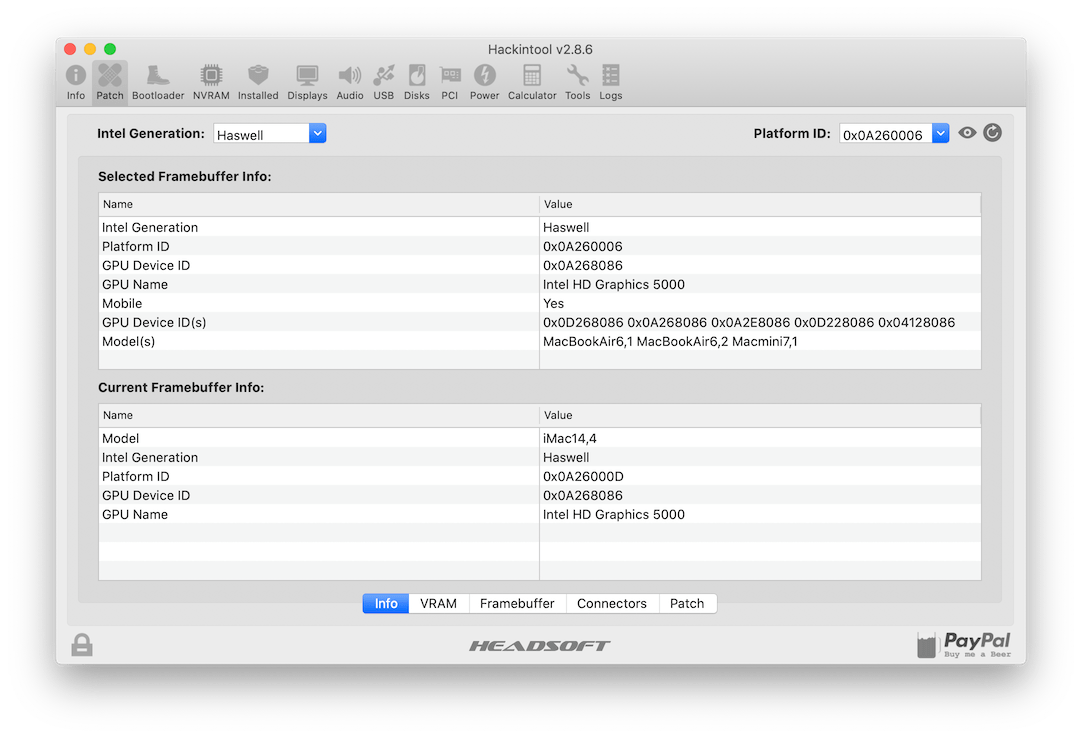The image size is (1082, 738).
Task: Select the Patch toolbar icon
Action: click(x=110, y=82)
